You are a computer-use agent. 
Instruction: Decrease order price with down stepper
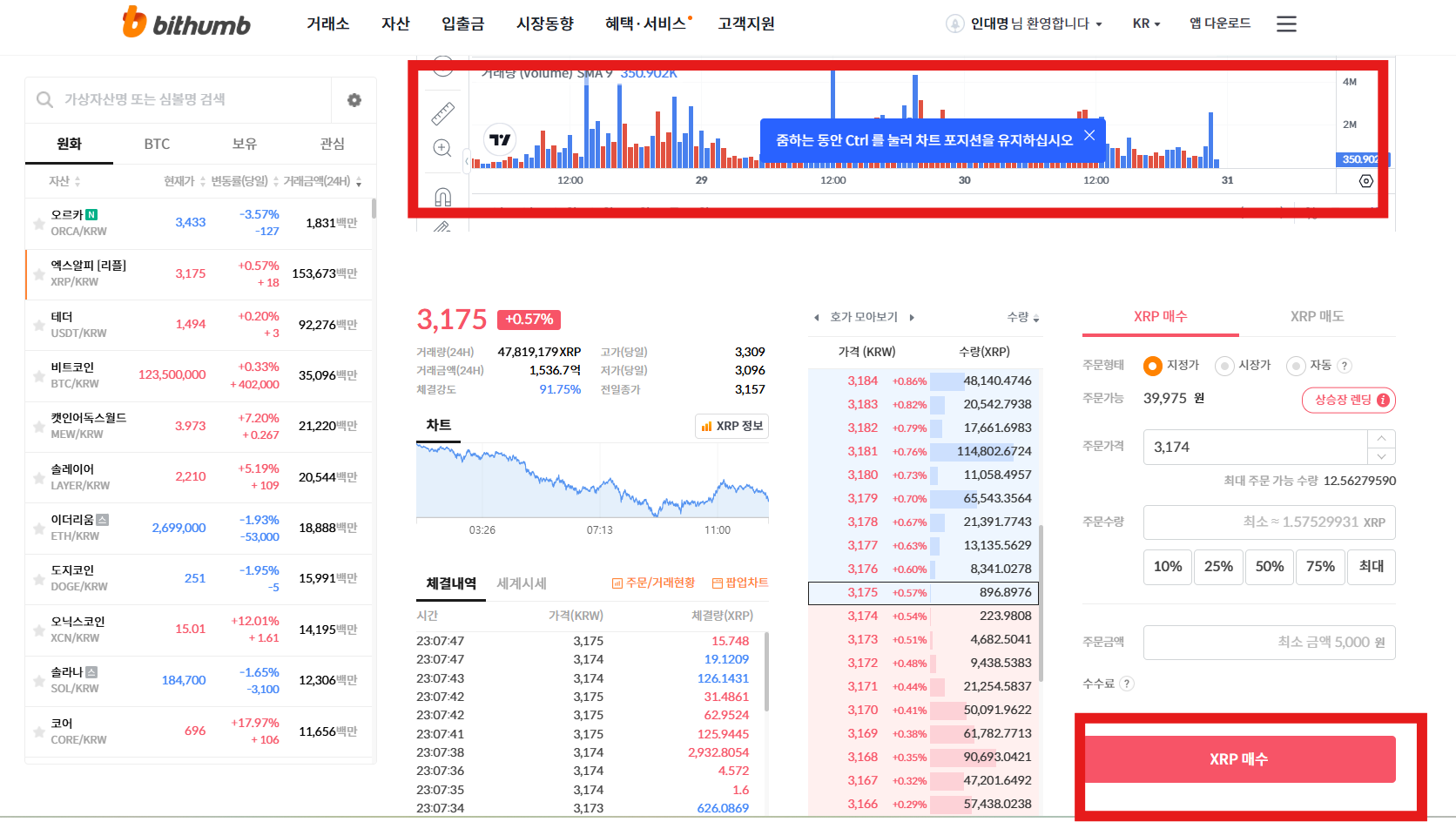coord(1382,456)
